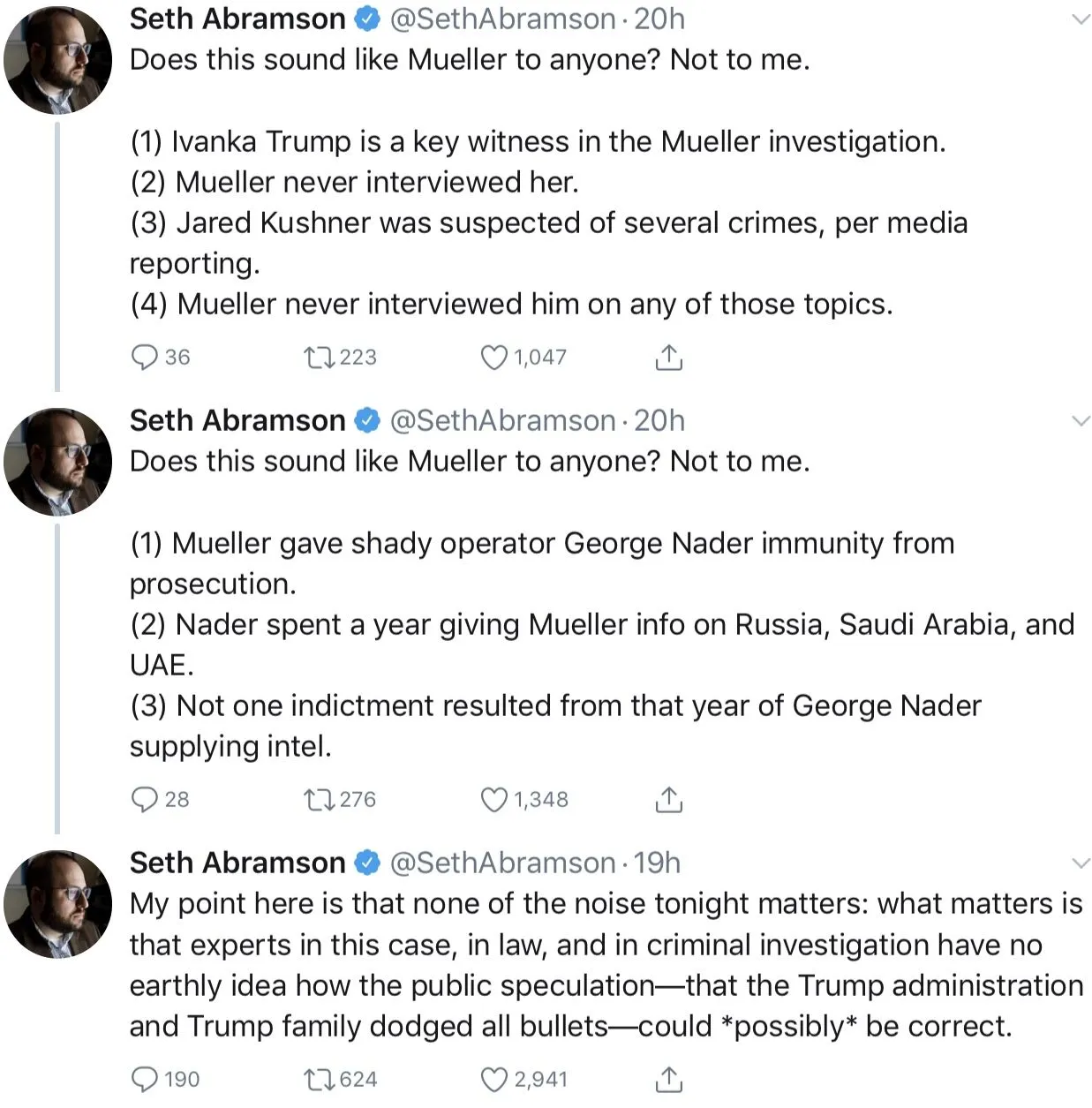1092x1108 pixels.
Task: Reply to the Ivanka Trump witness tweet
Action: 144,357
